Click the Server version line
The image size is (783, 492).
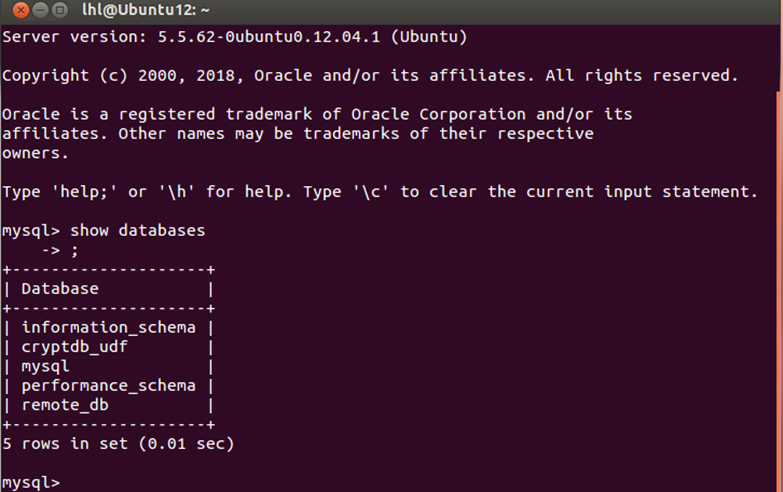(234, 37)
